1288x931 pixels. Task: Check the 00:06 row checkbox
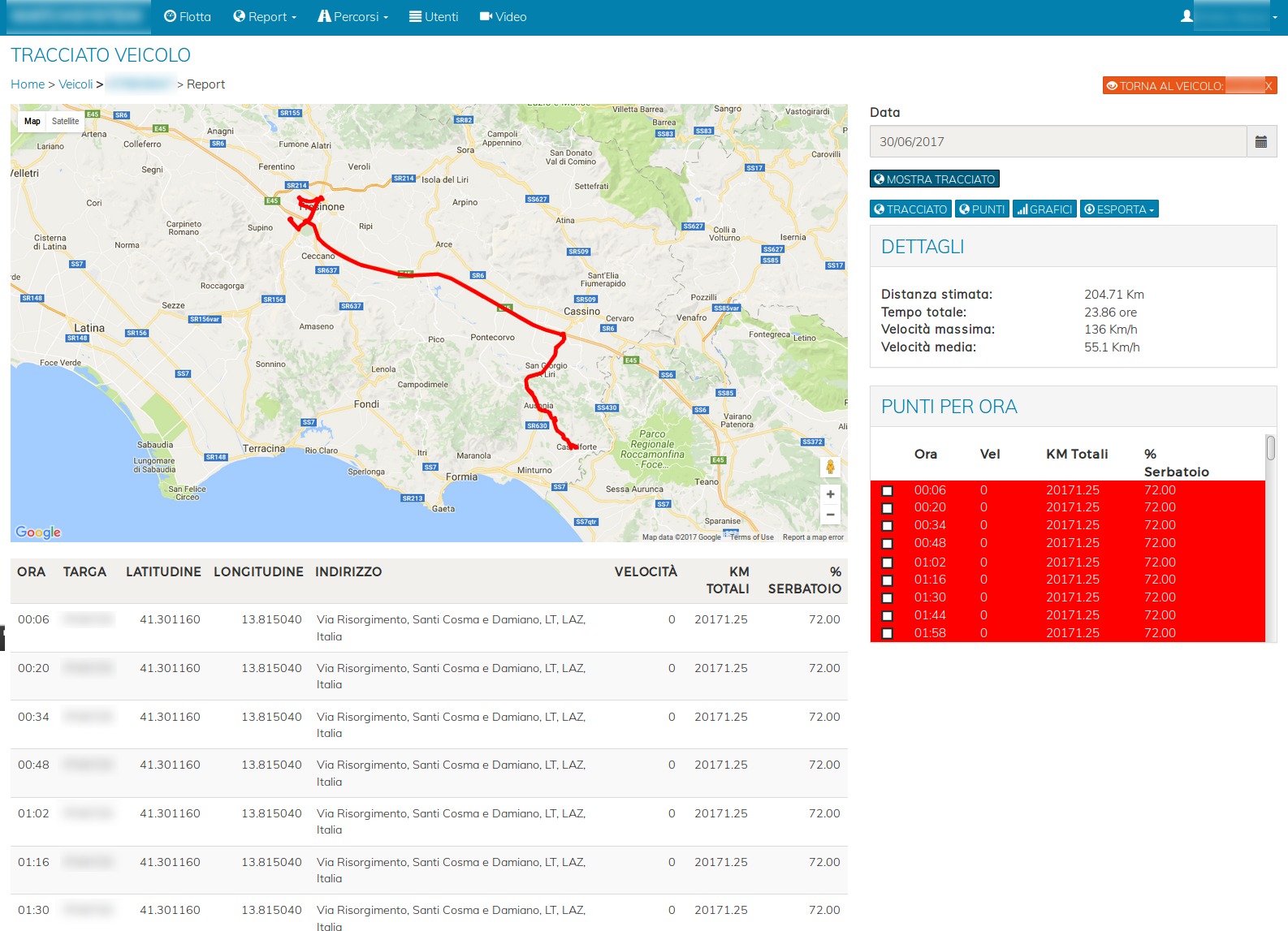pyautogui.click(x=888, y=491)
